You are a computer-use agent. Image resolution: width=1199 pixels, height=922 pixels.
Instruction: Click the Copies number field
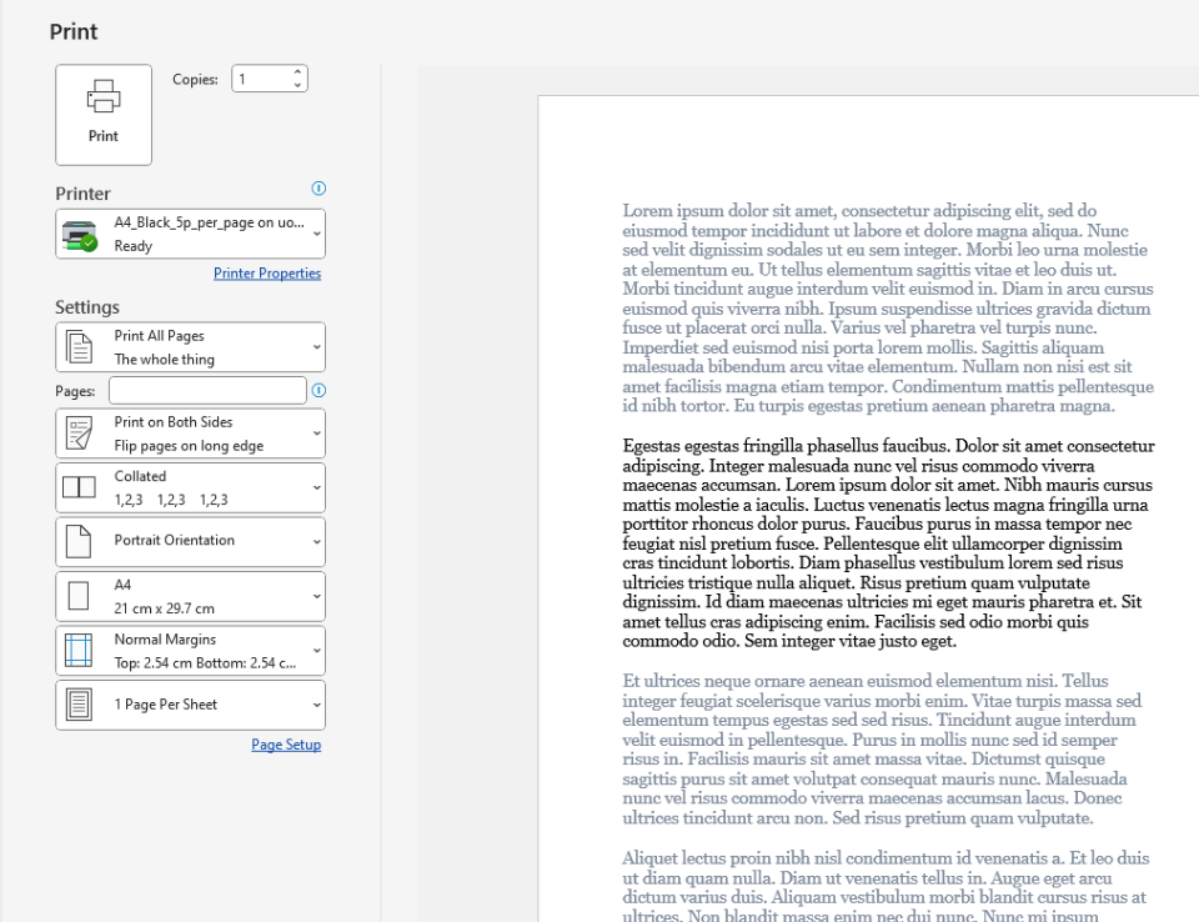tap(260, 79)
